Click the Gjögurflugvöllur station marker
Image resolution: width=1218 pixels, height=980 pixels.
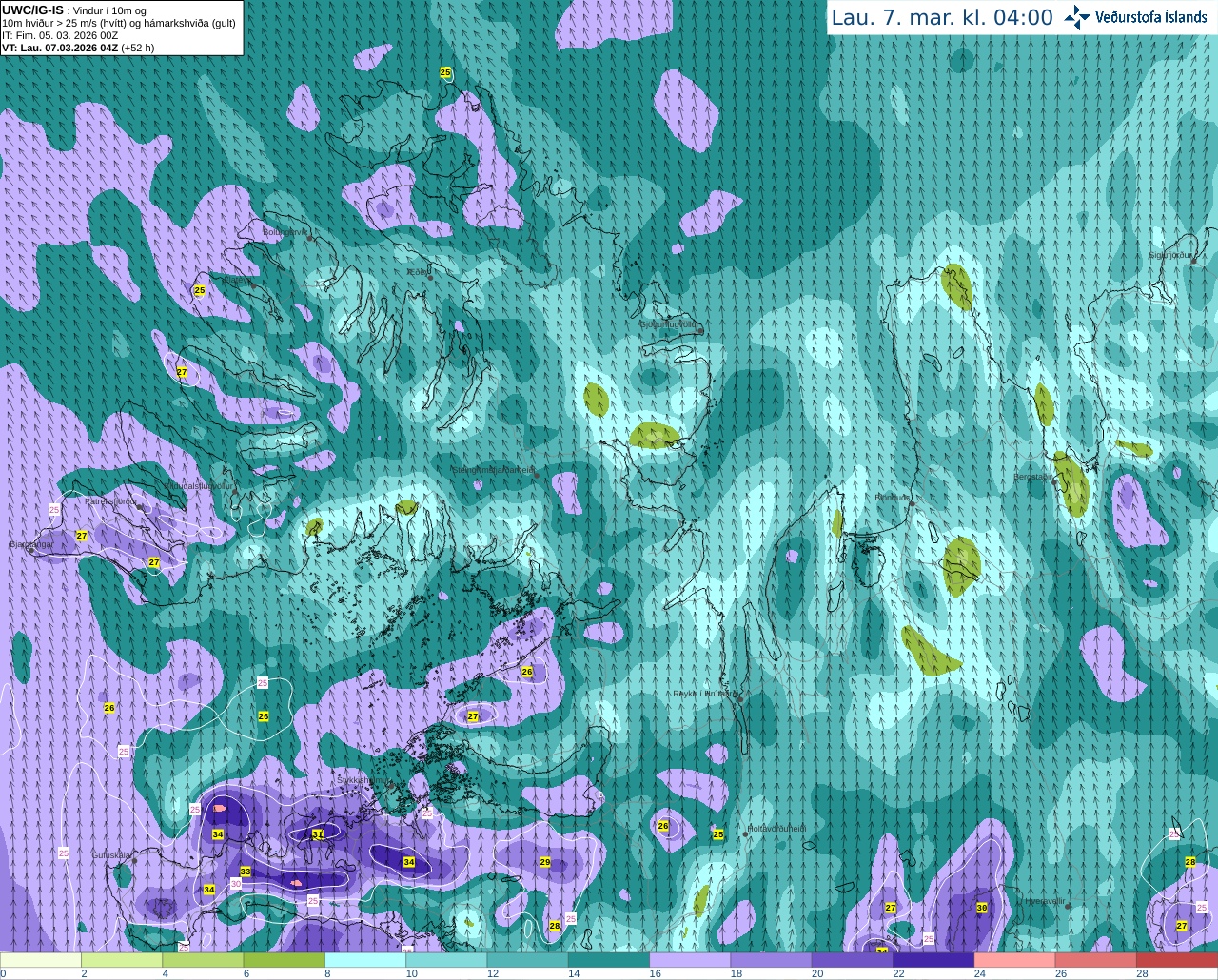(x=699, y=331)
